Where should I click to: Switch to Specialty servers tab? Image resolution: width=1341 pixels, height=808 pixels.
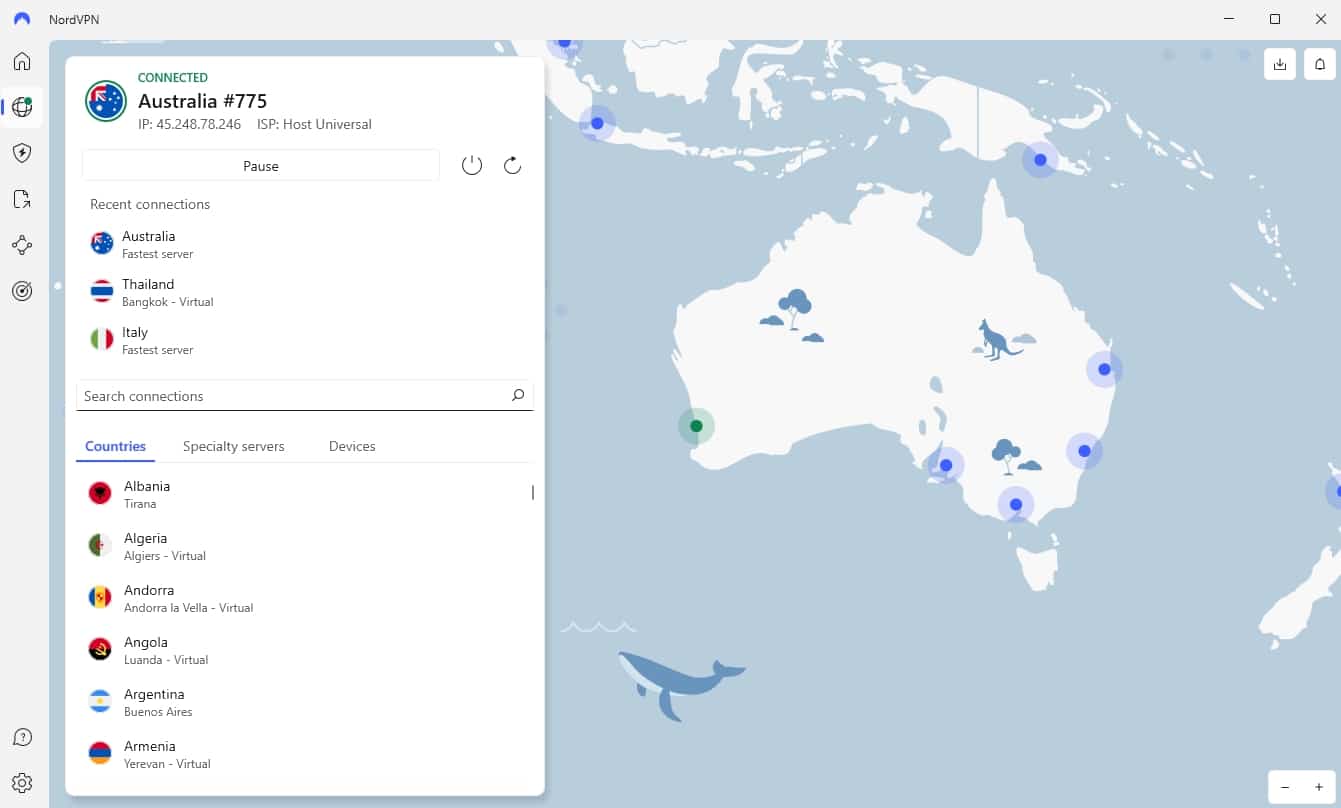(x=234, y=446)
